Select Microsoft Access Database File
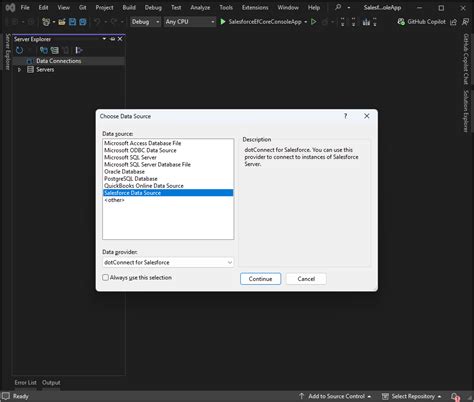The image size is (474, 402). [168, 143]
